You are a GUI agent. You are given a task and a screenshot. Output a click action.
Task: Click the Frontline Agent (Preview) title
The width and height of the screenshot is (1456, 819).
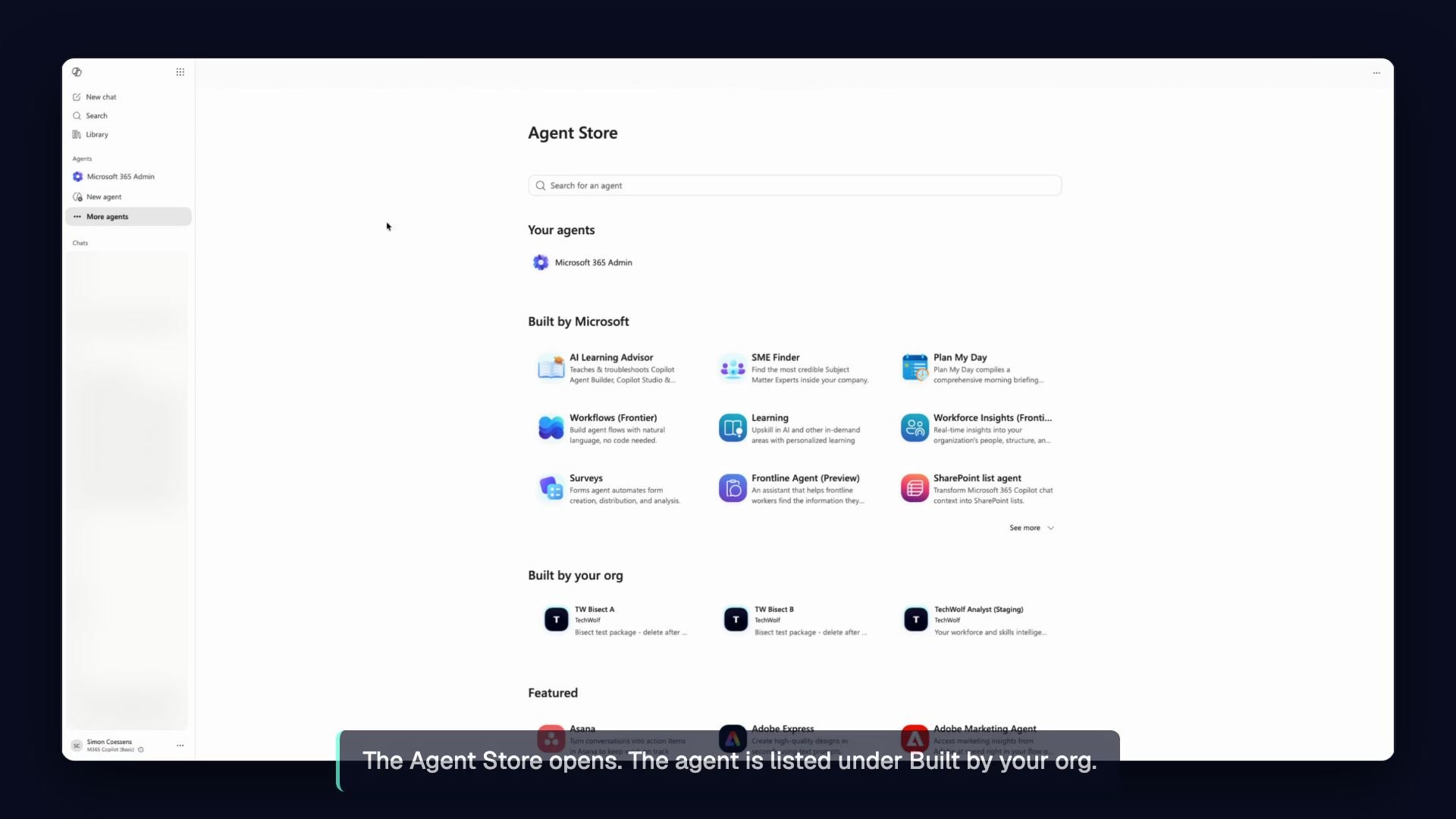tap(805, 479)
